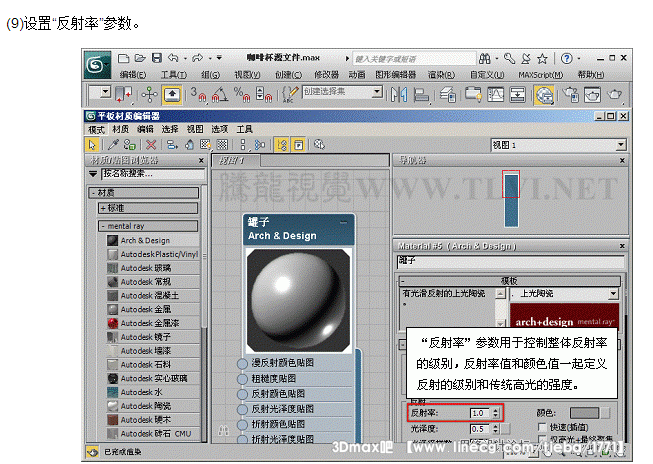This screenshot has height=464, width=653.
Task: Toggle keyboard shortcut override
Action: 172,95
